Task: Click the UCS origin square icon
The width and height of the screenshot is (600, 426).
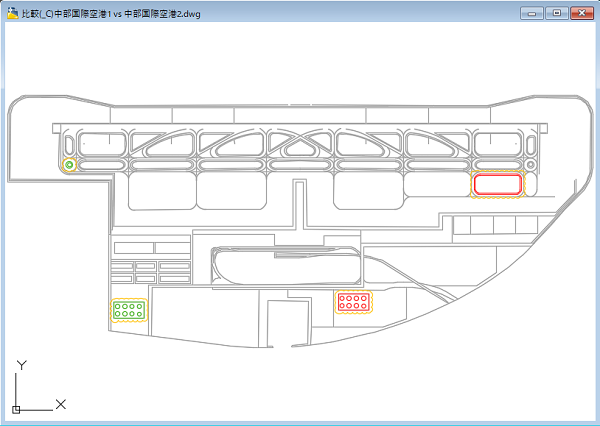Action: click(16, 410)
